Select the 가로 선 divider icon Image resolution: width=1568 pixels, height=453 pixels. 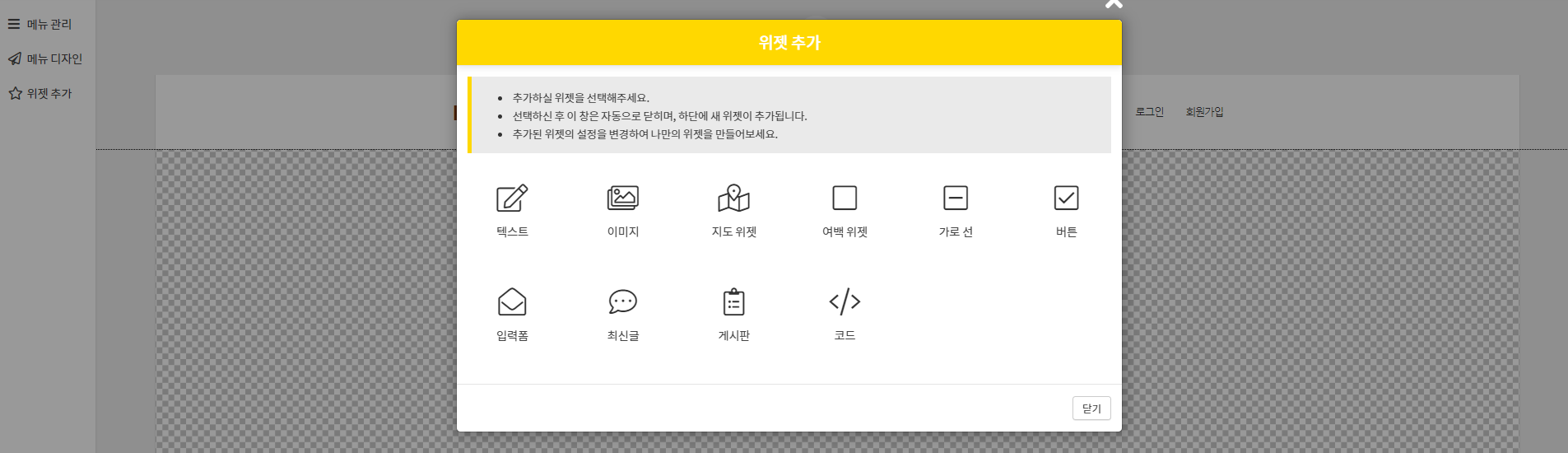[x=956, y=198]
